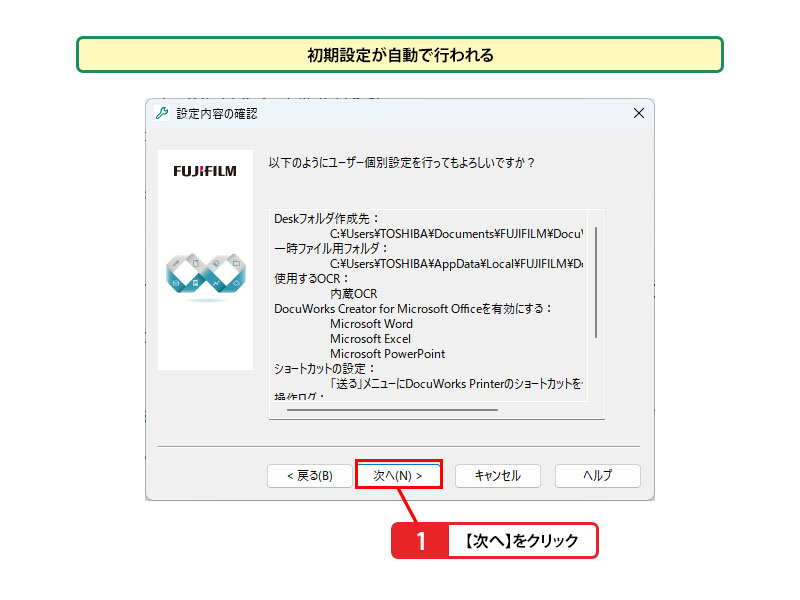Viewport: 800px width, 600px height.
Task: Select the 'Microsoft PowerPoint' entry
Action: point(387,354)
